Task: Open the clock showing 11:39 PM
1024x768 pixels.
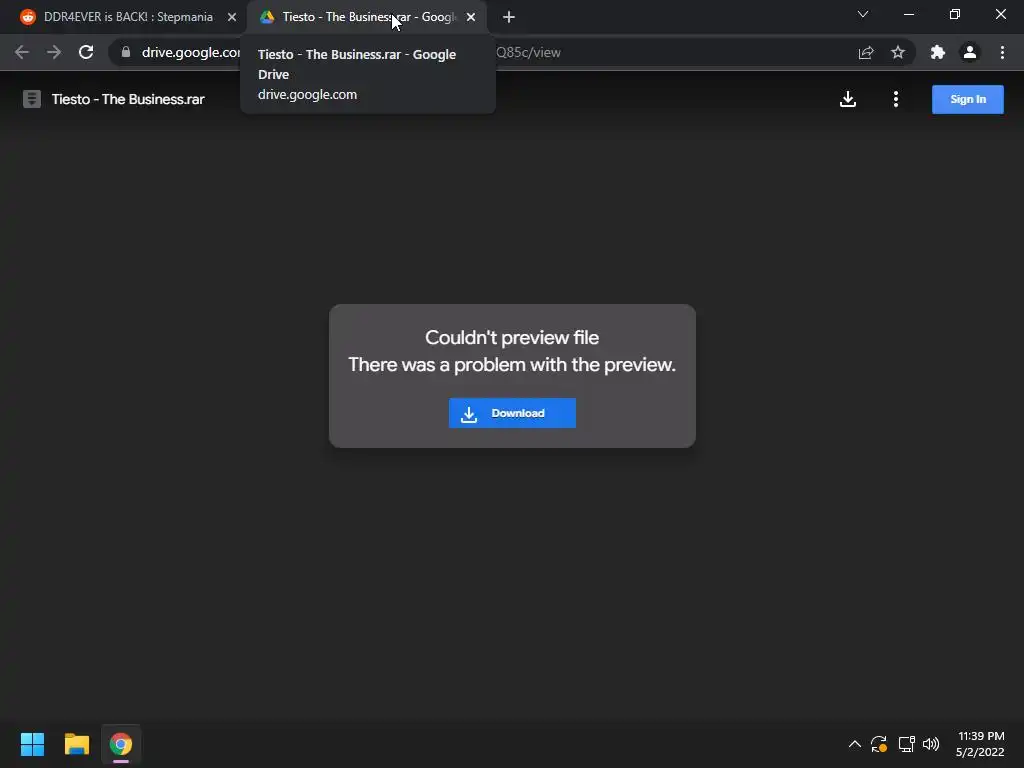Action: [x=980, y=744]
